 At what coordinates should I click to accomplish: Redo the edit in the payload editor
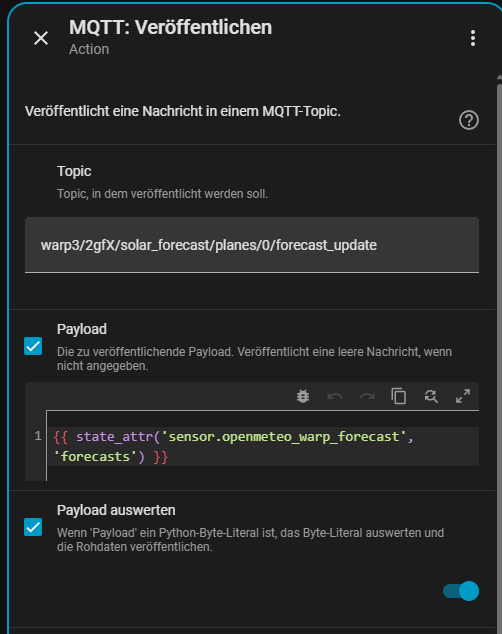pyautogui.click(x=367, y=396)
